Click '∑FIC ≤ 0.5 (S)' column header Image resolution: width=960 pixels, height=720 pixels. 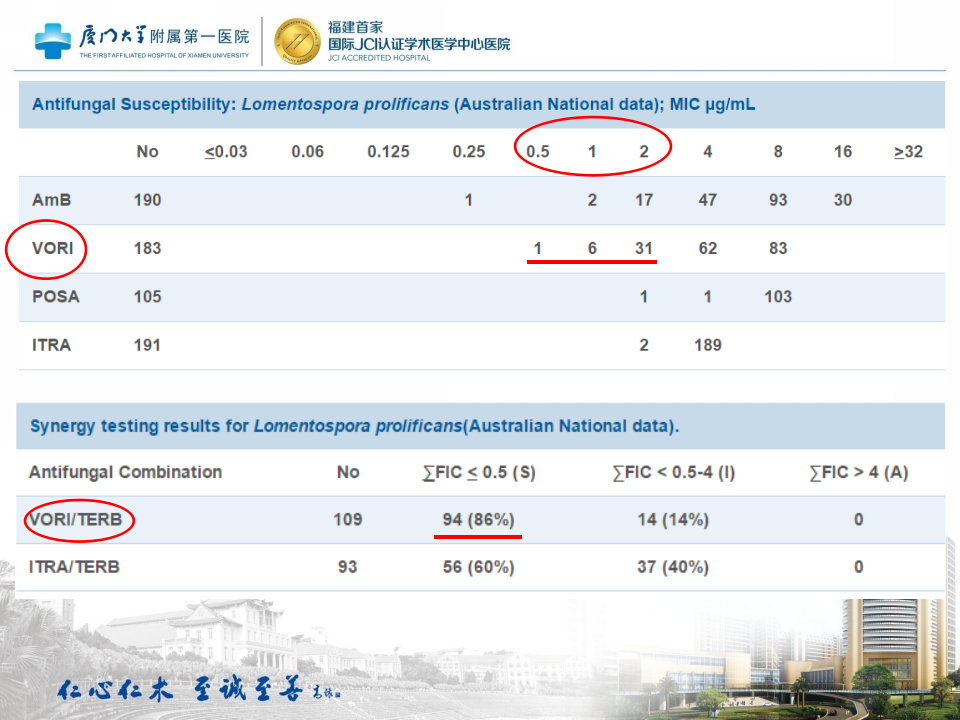click(x=479, y=473)
